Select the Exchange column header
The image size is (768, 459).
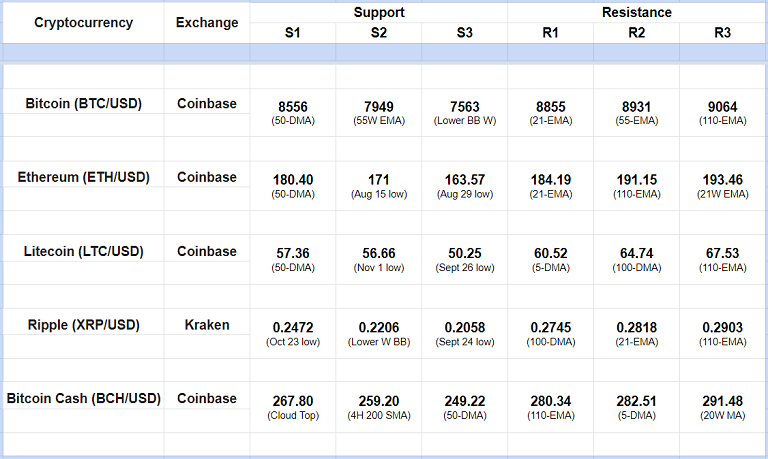[207, 23]
